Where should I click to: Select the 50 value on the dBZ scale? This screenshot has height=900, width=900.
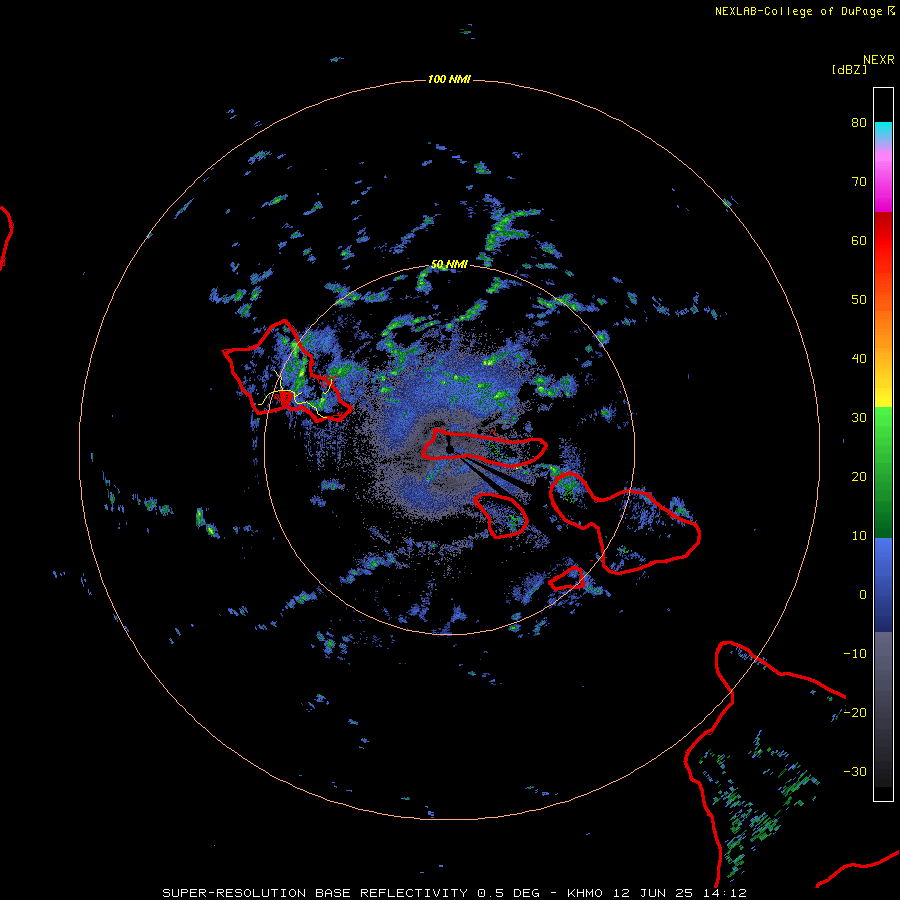[x=859, y=300]
